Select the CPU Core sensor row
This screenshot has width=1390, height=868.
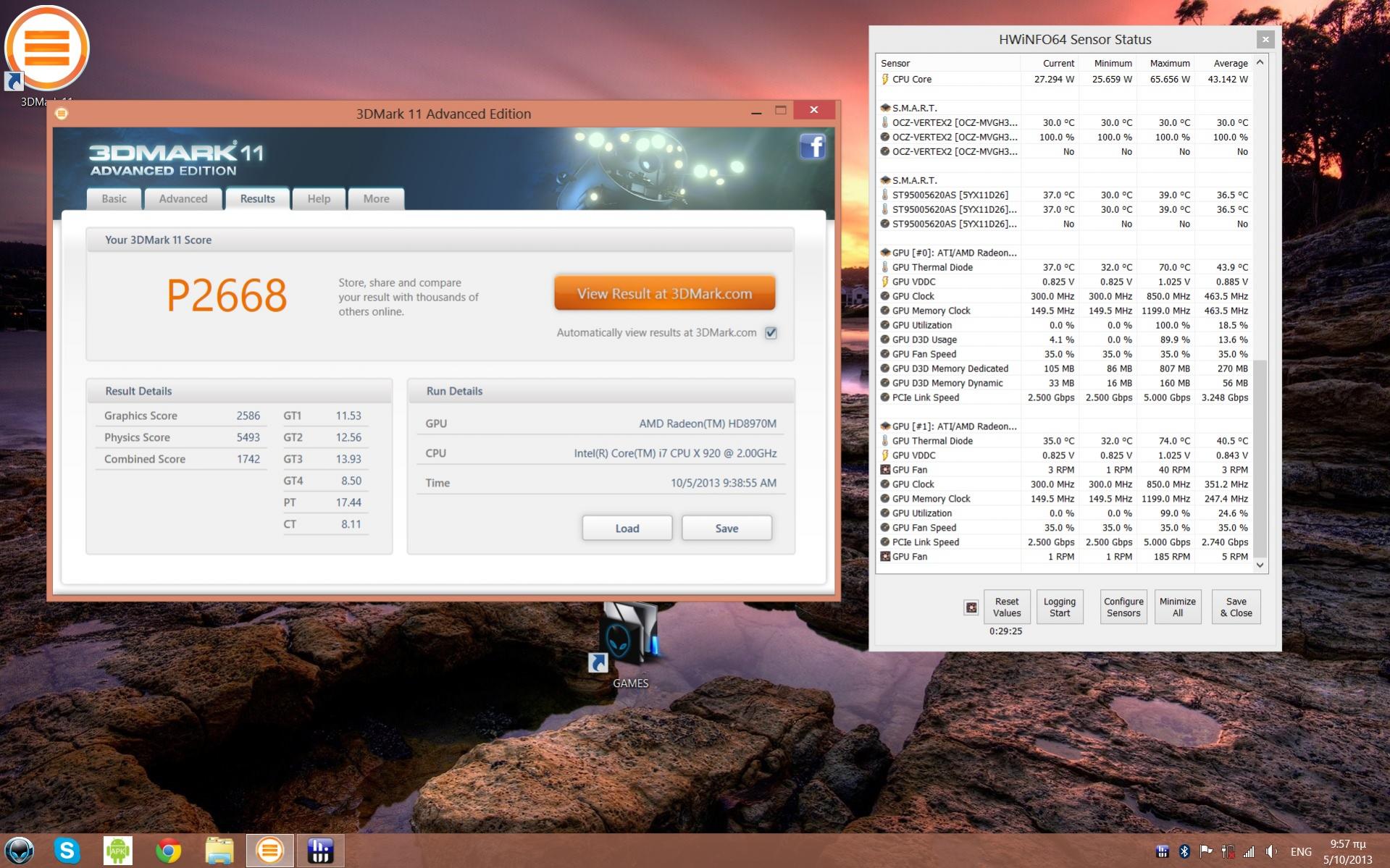pyautogui.click(x=1064, y=79)
